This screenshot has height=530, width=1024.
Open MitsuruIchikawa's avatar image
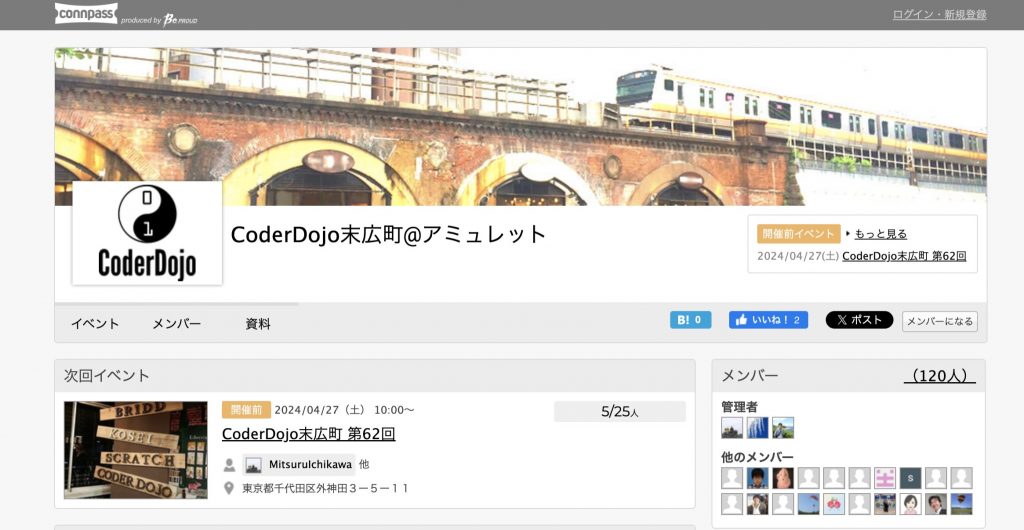(x=253, y=465)
